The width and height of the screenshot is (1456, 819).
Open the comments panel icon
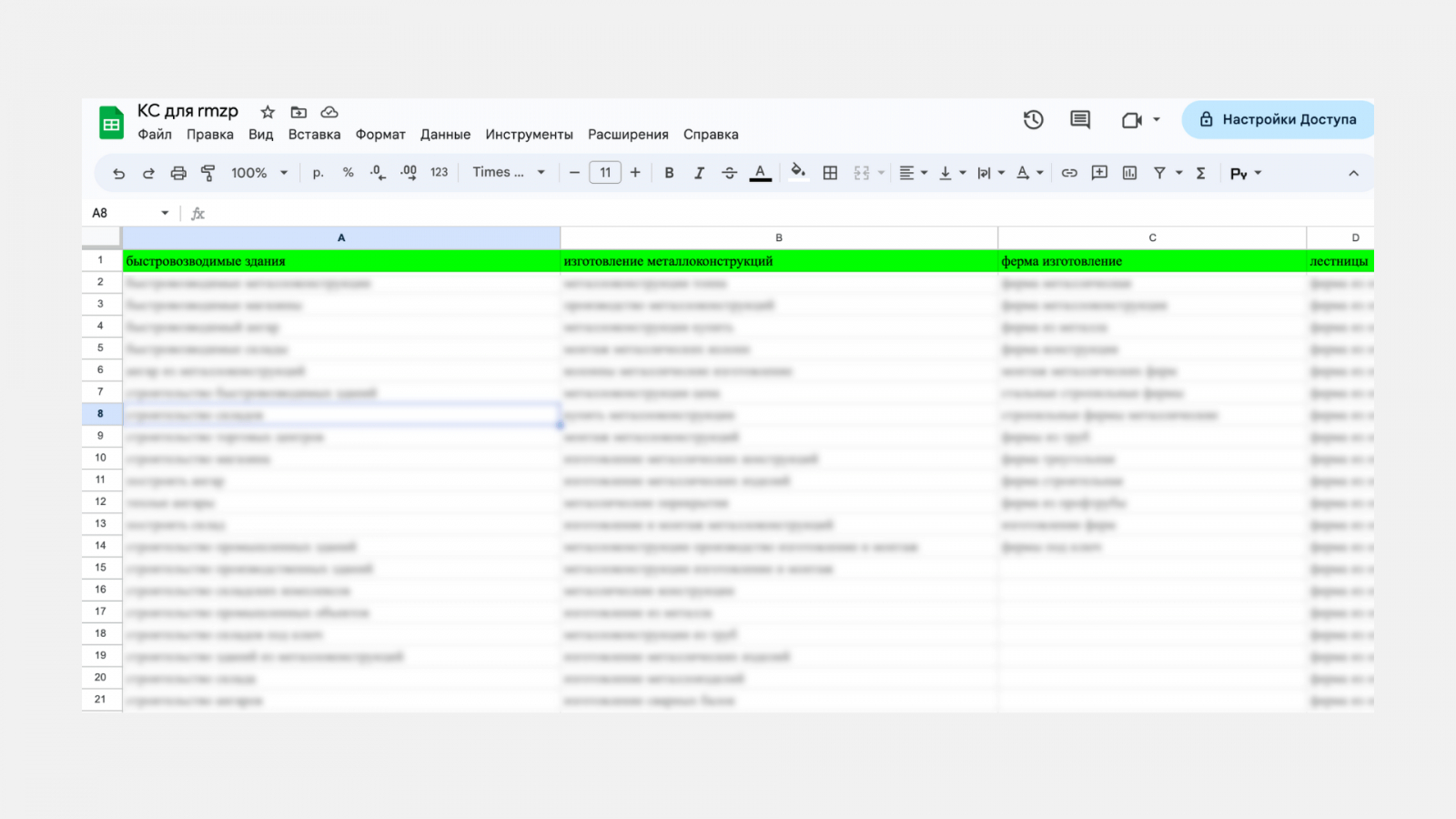[1080, 119]
